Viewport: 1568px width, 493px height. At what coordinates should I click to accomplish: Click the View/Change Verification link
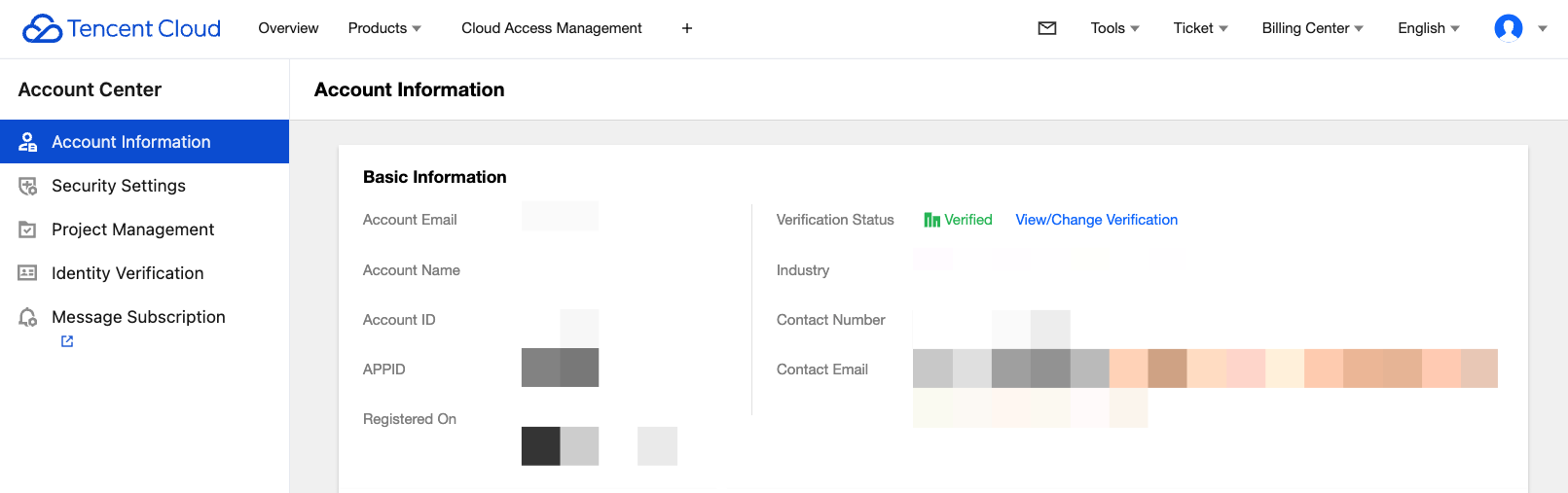[x=1096, y=220]
